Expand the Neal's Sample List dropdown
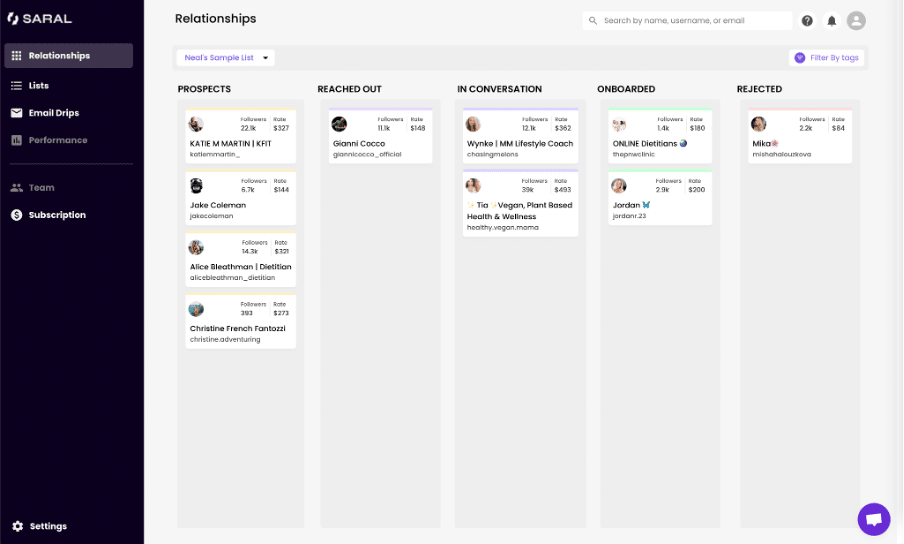Image resolution: width=904 pixels, height=544 pixels. tap(225, 58)
